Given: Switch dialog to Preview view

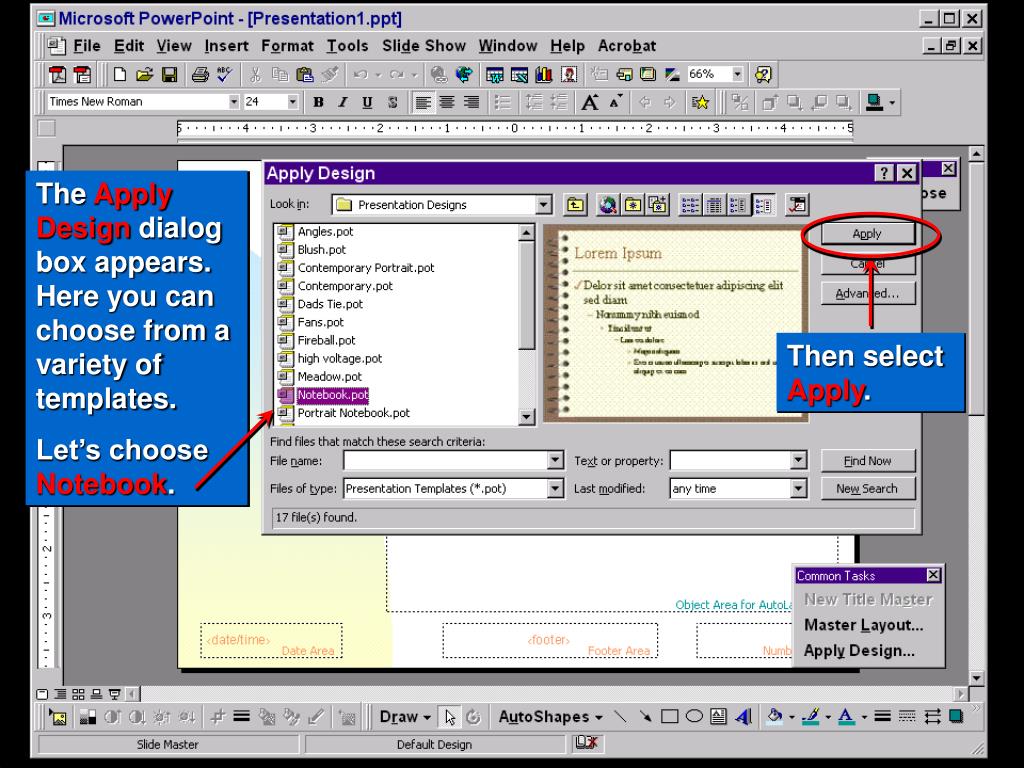Looking at the screenshot, I should coord(763,205).
